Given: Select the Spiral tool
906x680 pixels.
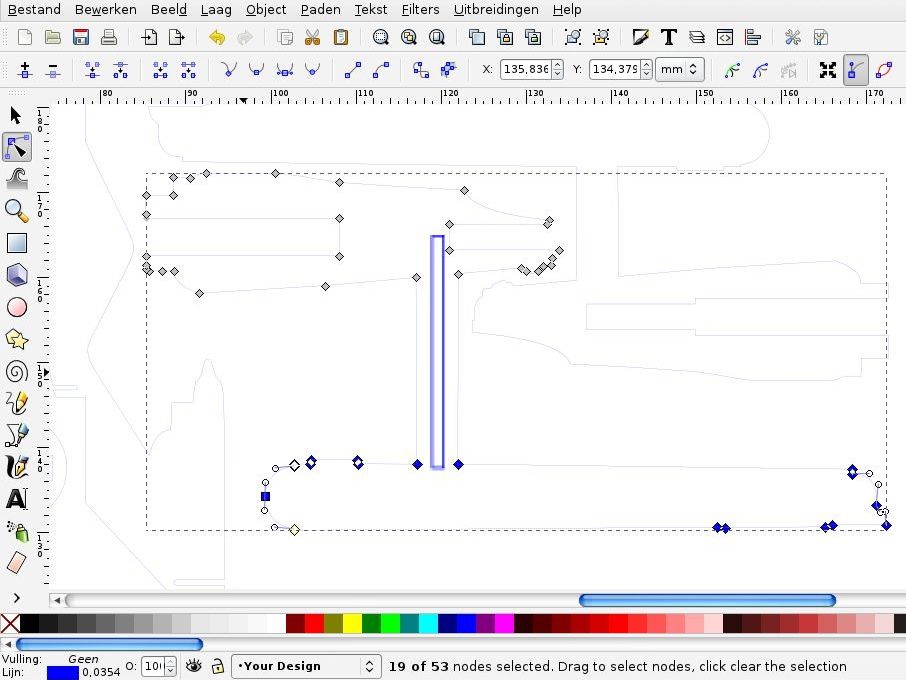Looking at the screenshot, I should pyautogui.click(x=17, y=371).
